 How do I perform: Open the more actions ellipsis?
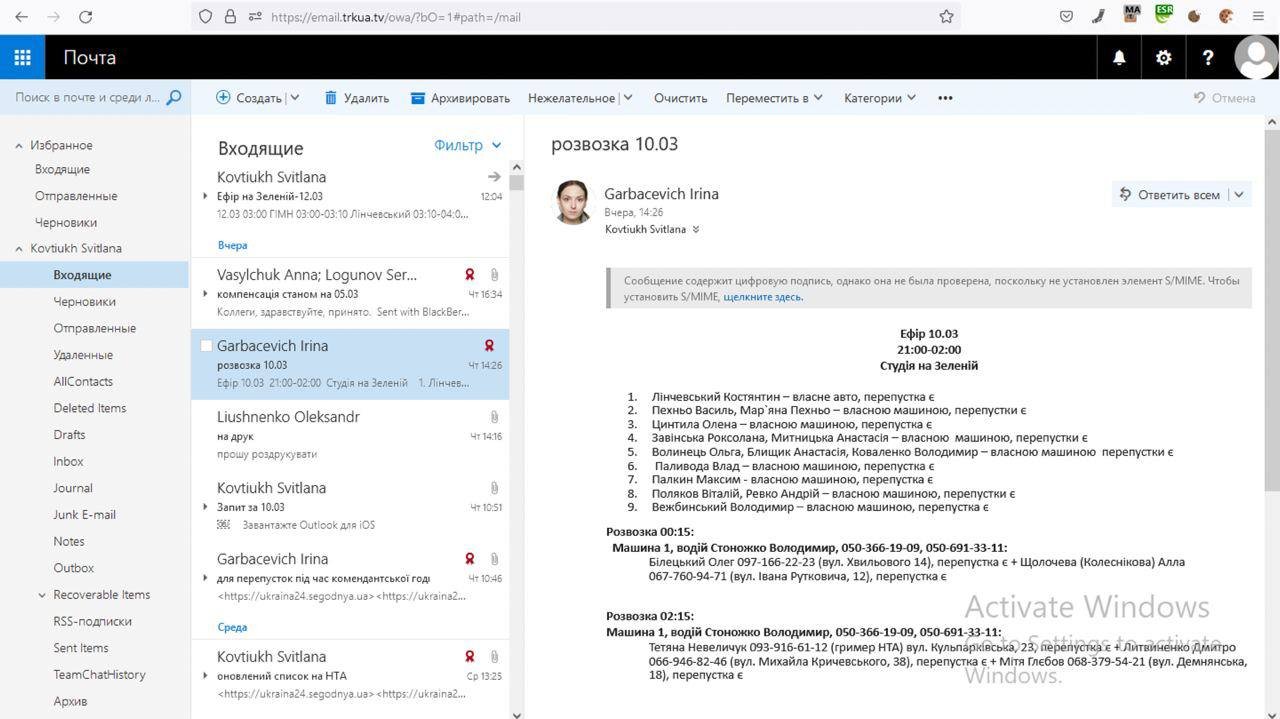[945, 98]
